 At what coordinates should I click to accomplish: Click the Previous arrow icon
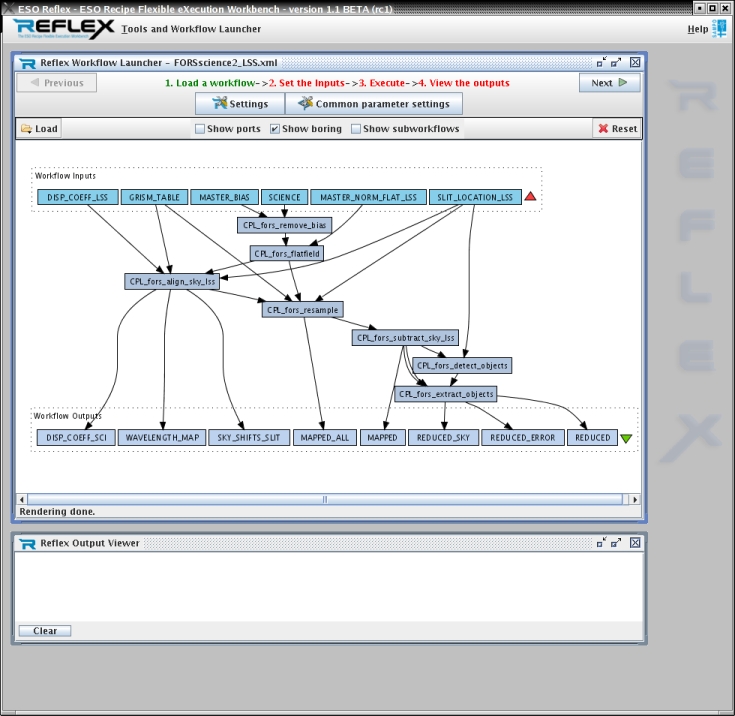(35, 83)
